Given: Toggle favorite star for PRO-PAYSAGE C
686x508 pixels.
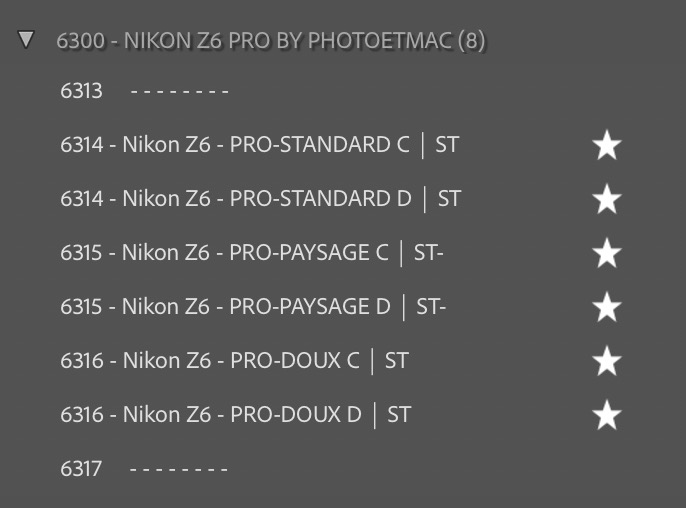Looking at the screenshot, I should pos(607,254).
